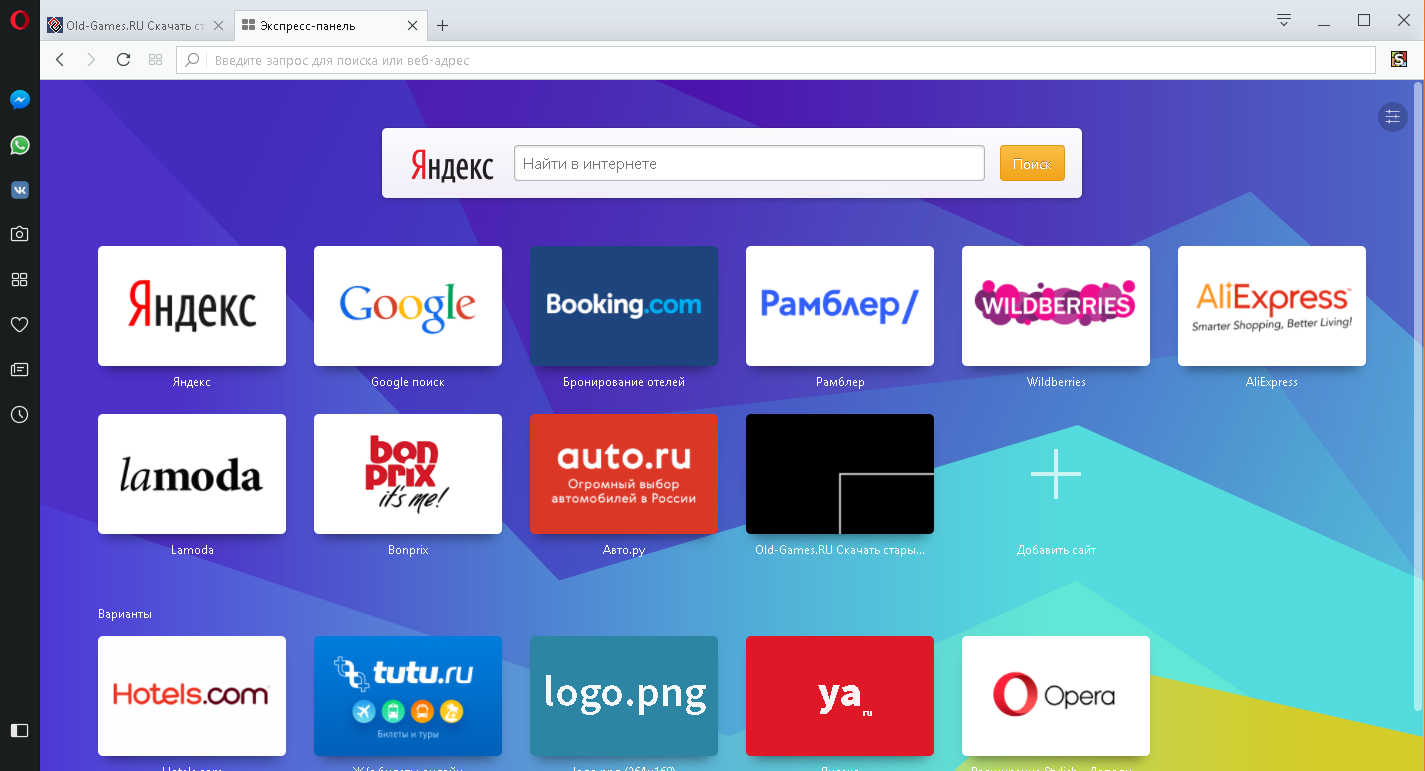Click the magnifier icon in the address bar
This screenshot has height=771, width=1425.
click(193, 60)
